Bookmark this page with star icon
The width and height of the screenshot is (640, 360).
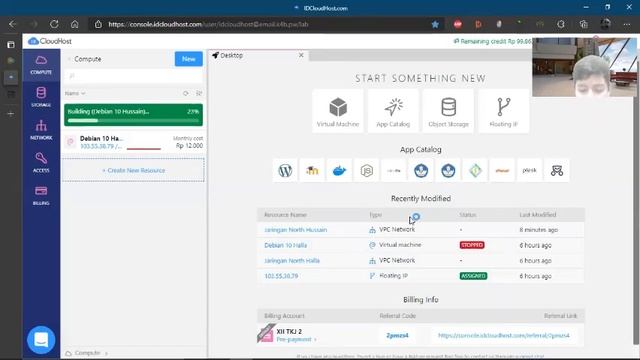pos(435,24)
